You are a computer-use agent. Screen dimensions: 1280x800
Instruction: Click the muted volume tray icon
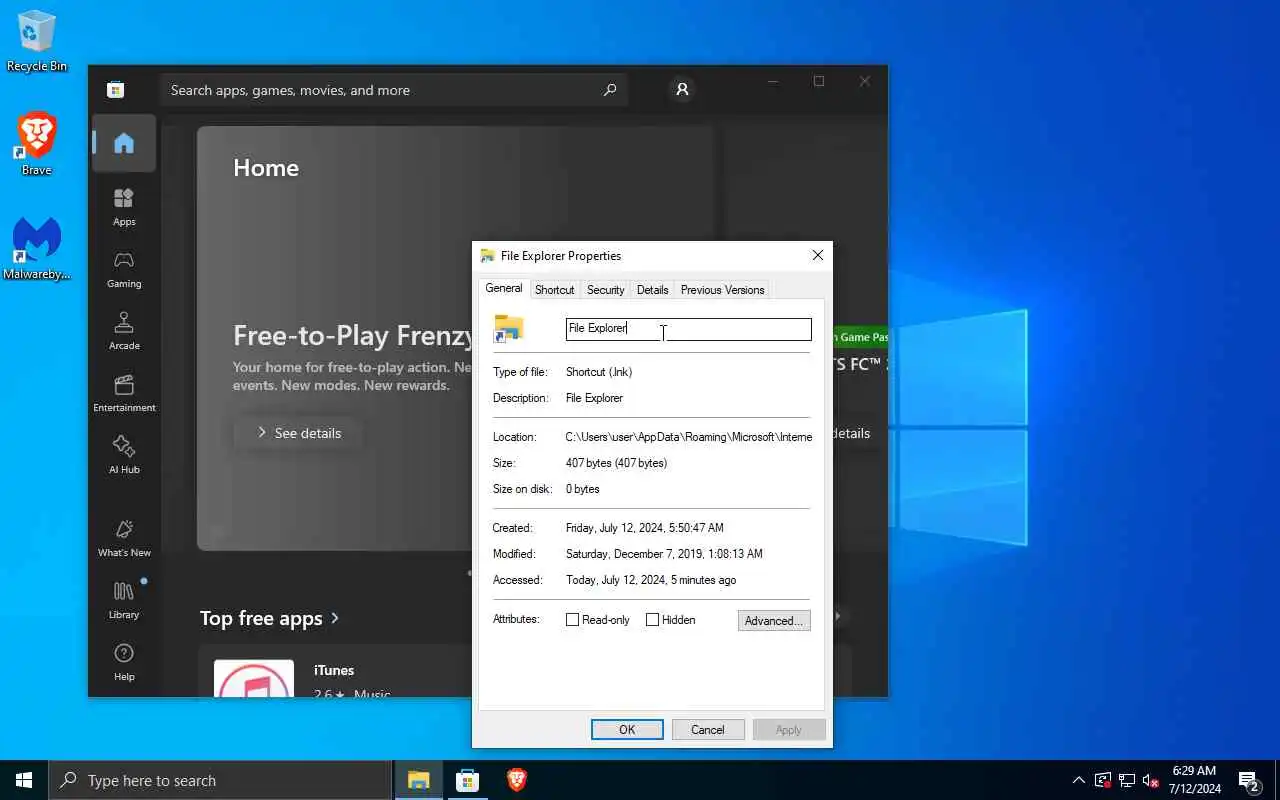click(x=1151, y=780)
